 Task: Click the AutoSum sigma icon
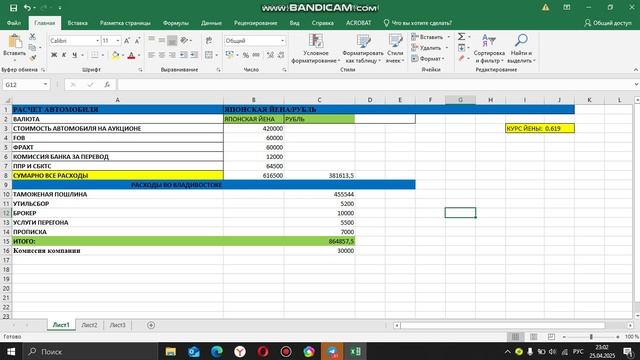tap(461, 37)
